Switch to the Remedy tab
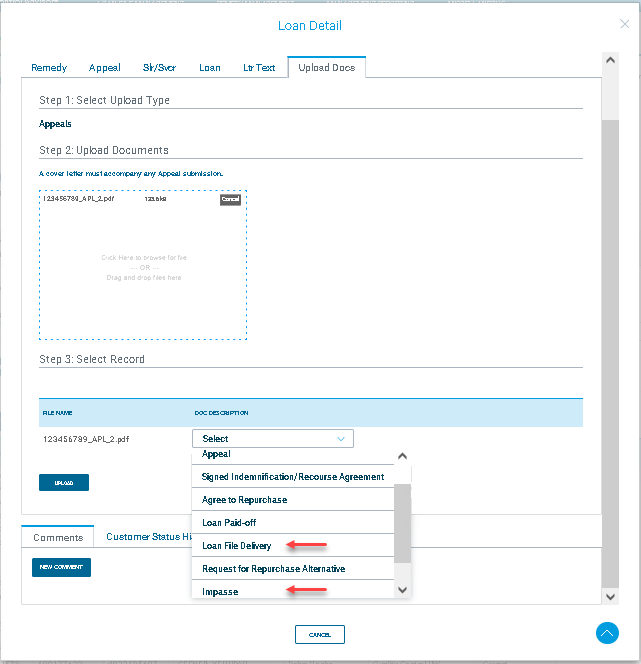Image resolution: width=641 pixels, height=664 pixels. click(x=49, y=68)
